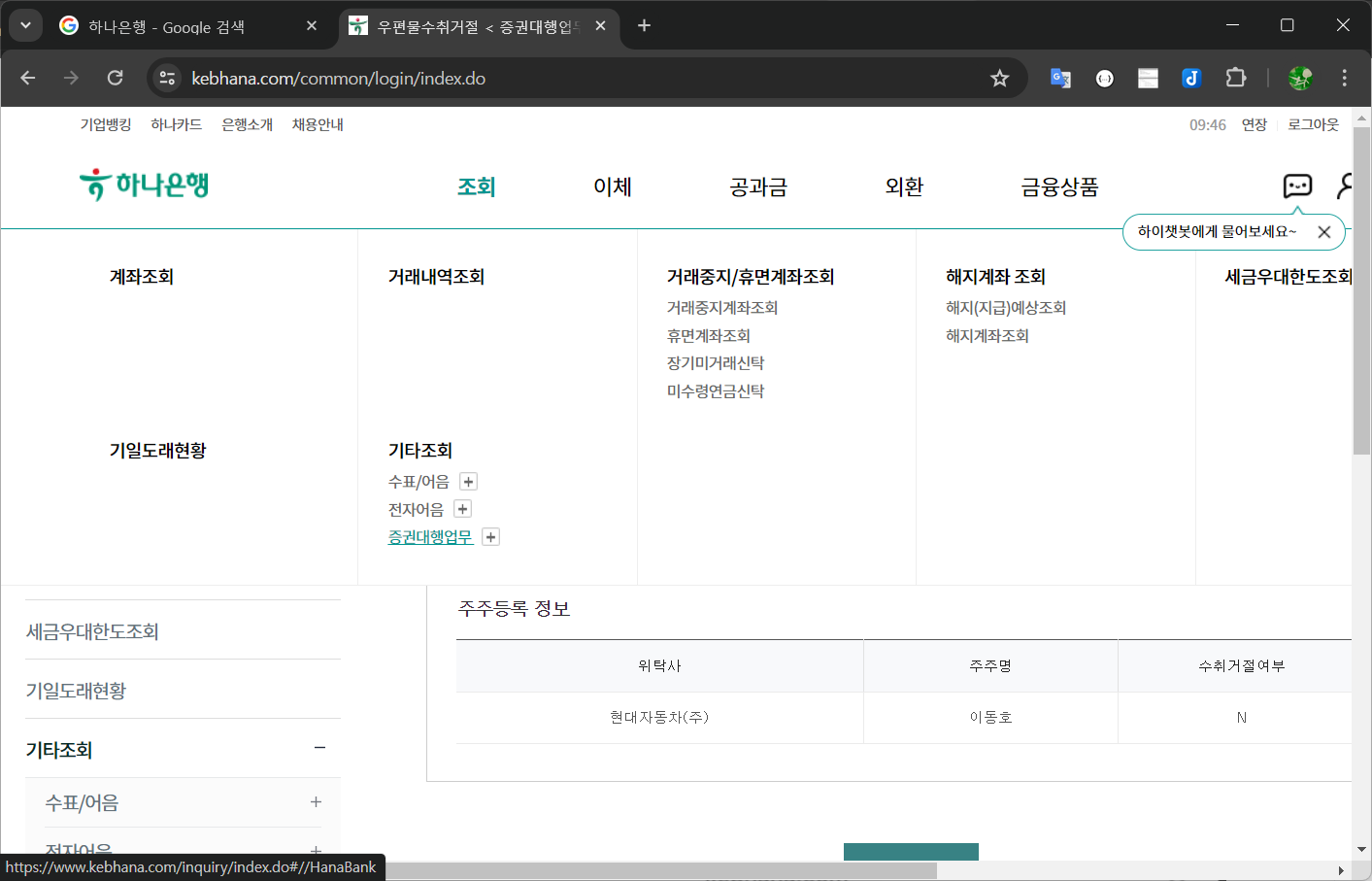
Task: Open the tab search dropdown
Action: tap(25, 26)
